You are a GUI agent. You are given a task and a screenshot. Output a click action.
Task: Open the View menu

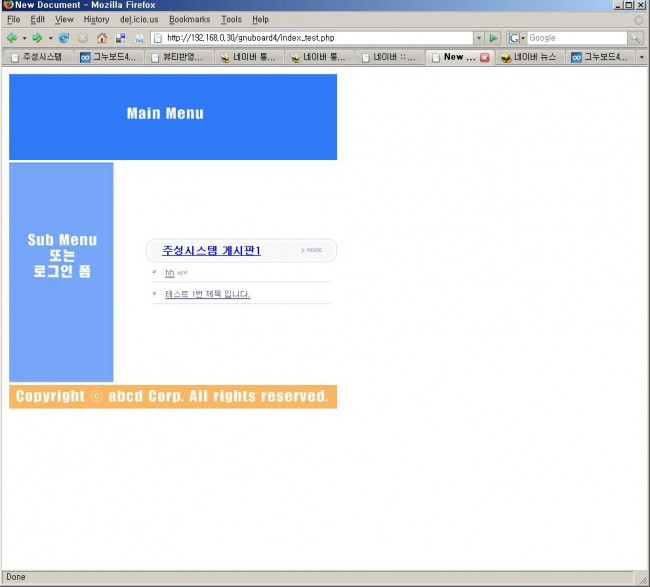pos(64,19)
